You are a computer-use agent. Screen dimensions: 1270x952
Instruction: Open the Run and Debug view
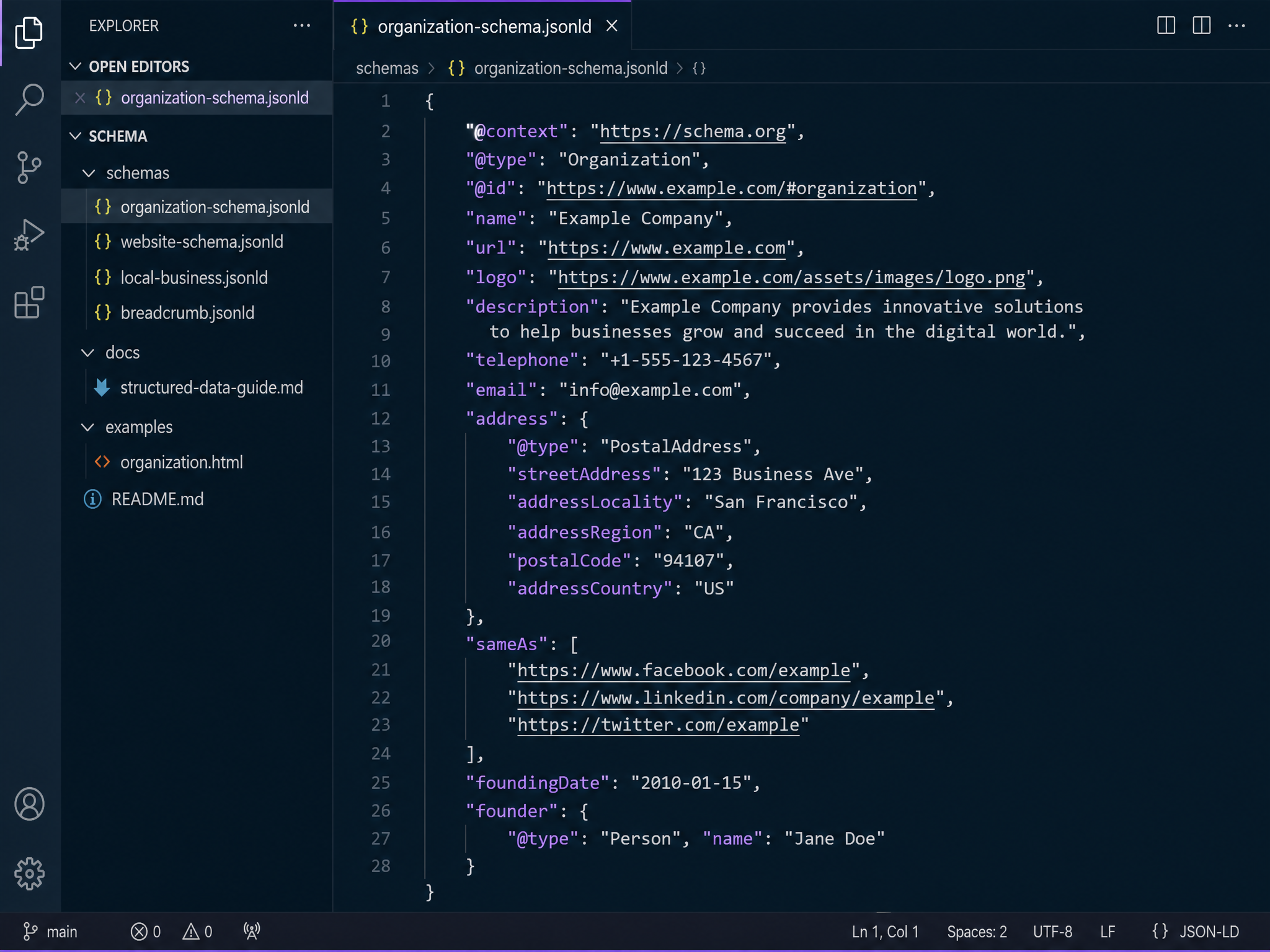coord(29,235)
